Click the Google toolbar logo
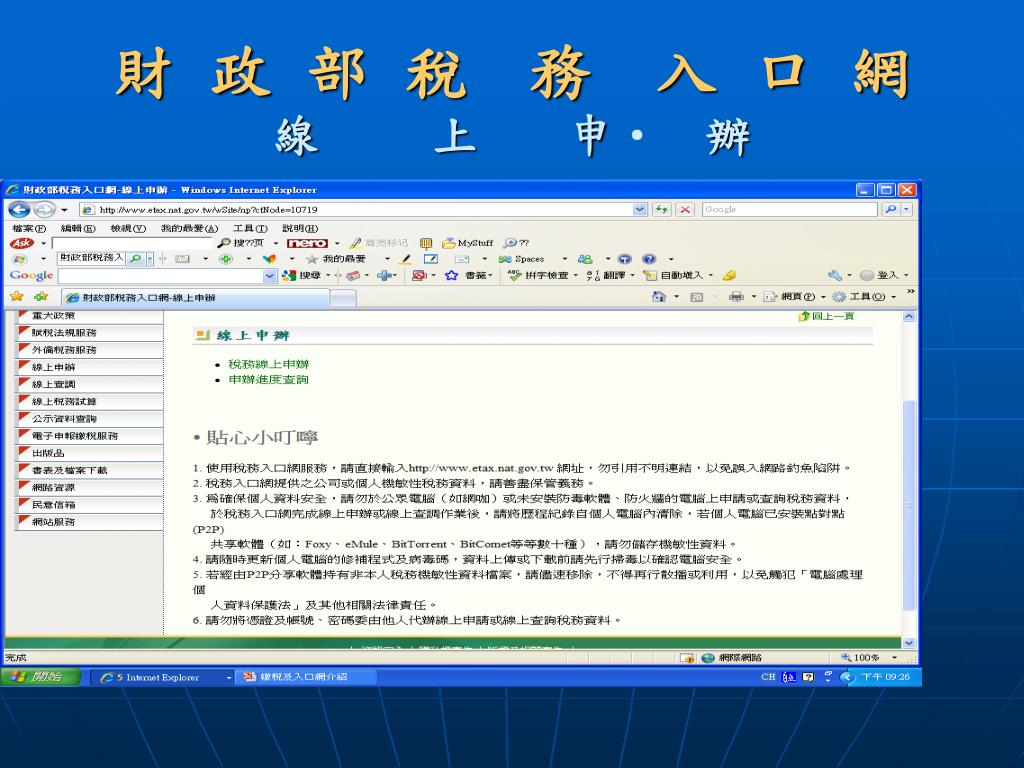Screen dimensions: 1024x768 point(31,276)
